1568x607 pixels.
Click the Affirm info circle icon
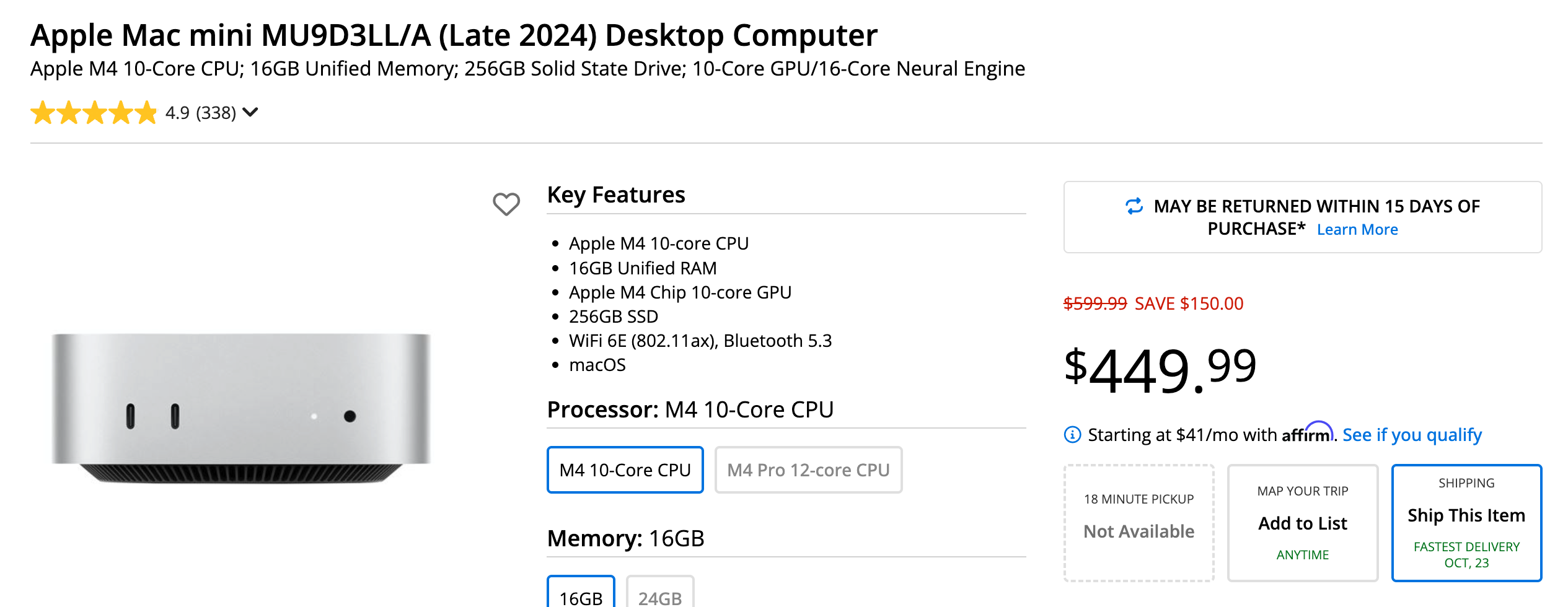(x=1072, y=435)
